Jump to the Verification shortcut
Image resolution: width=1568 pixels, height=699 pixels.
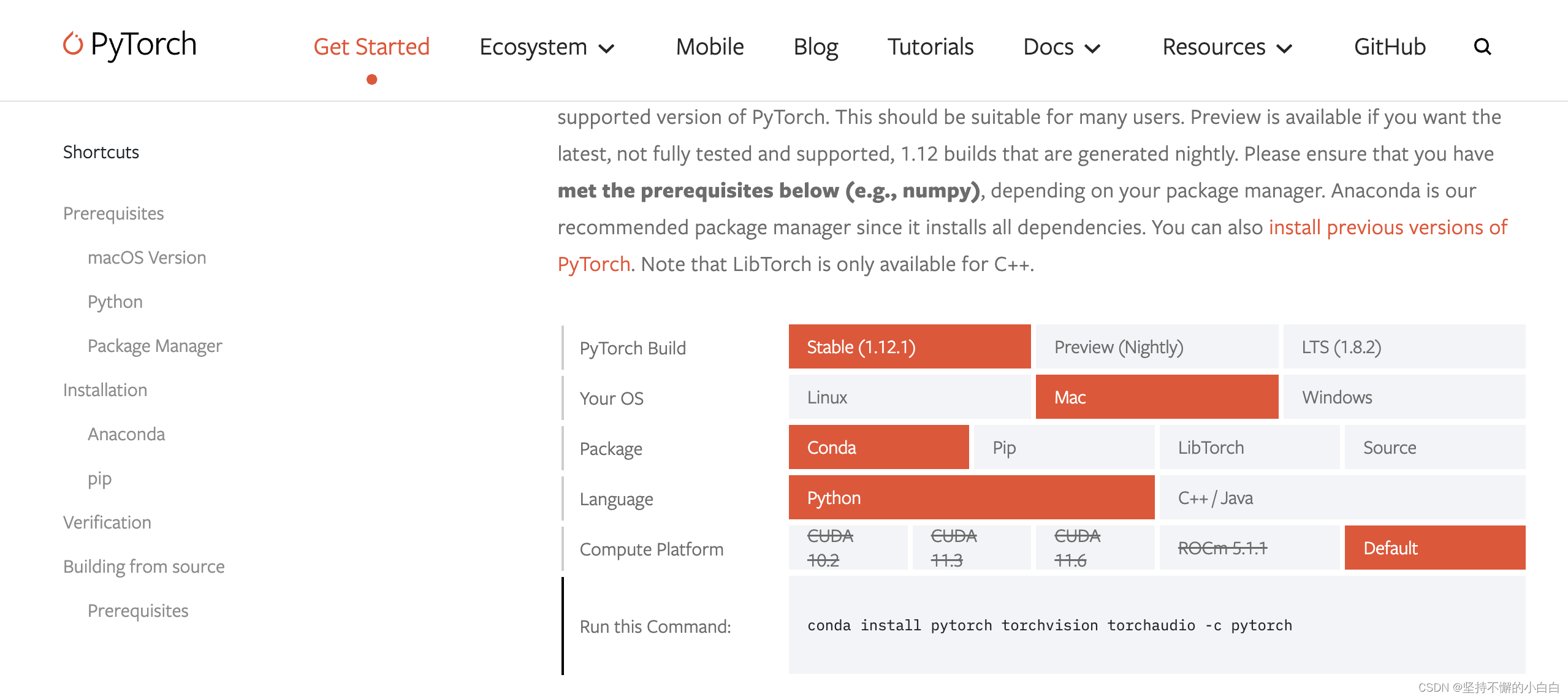click(x=107, y=522)
